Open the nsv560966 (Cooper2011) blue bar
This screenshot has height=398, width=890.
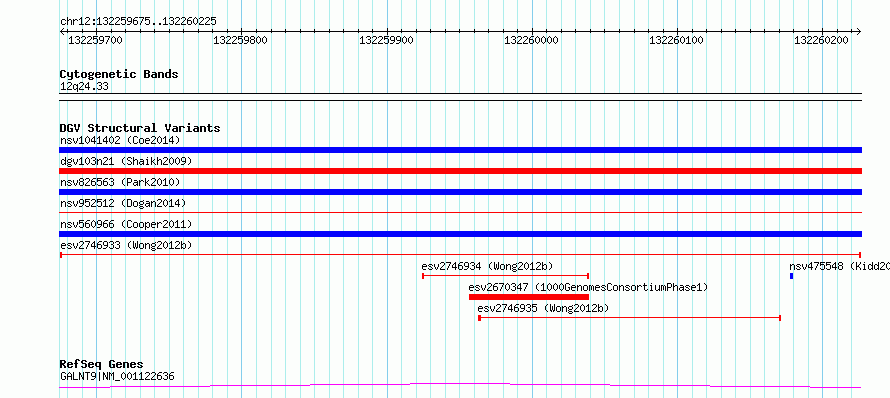pos(460,234)
